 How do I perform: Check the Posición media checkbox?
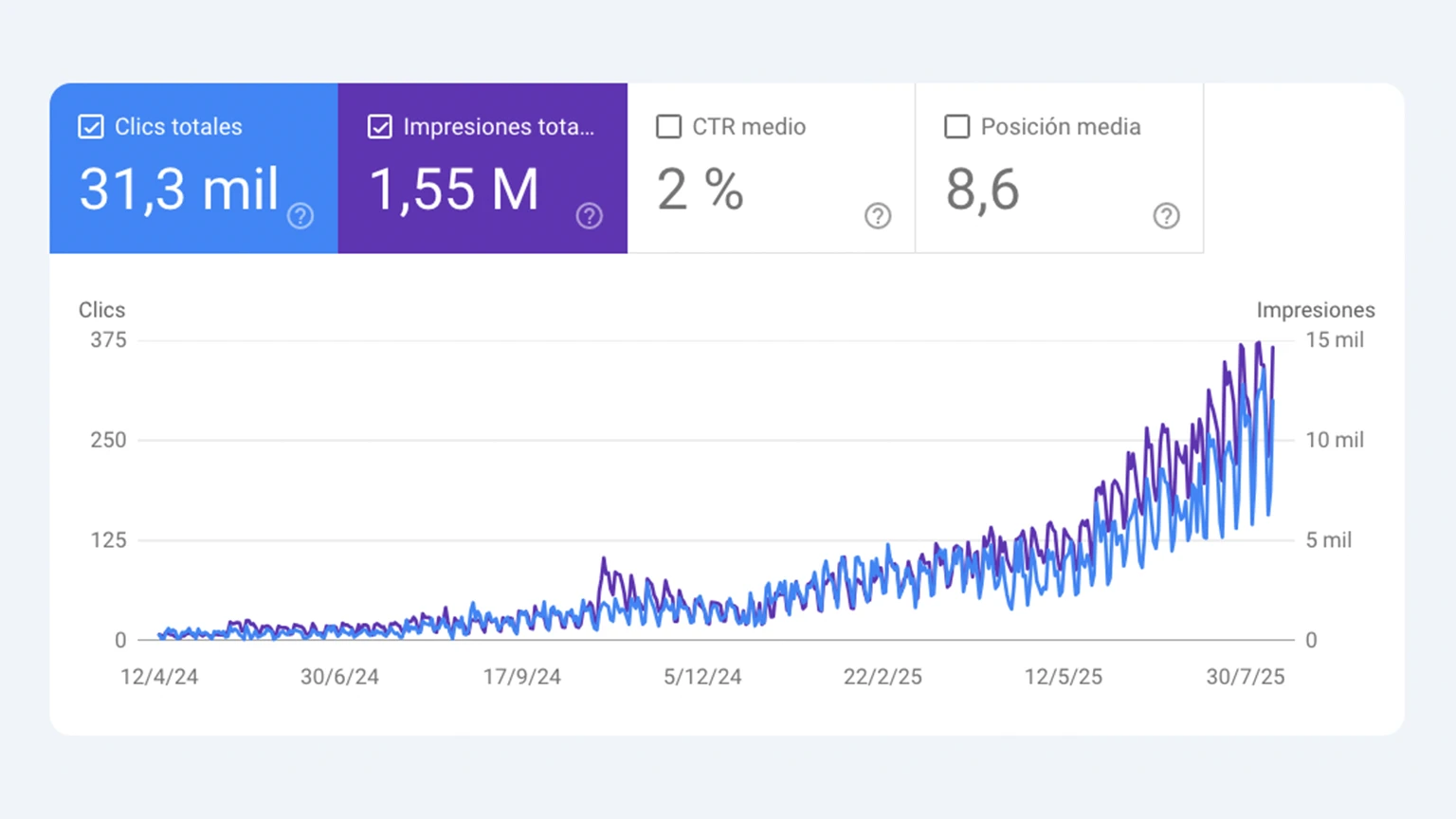[957, 127]
